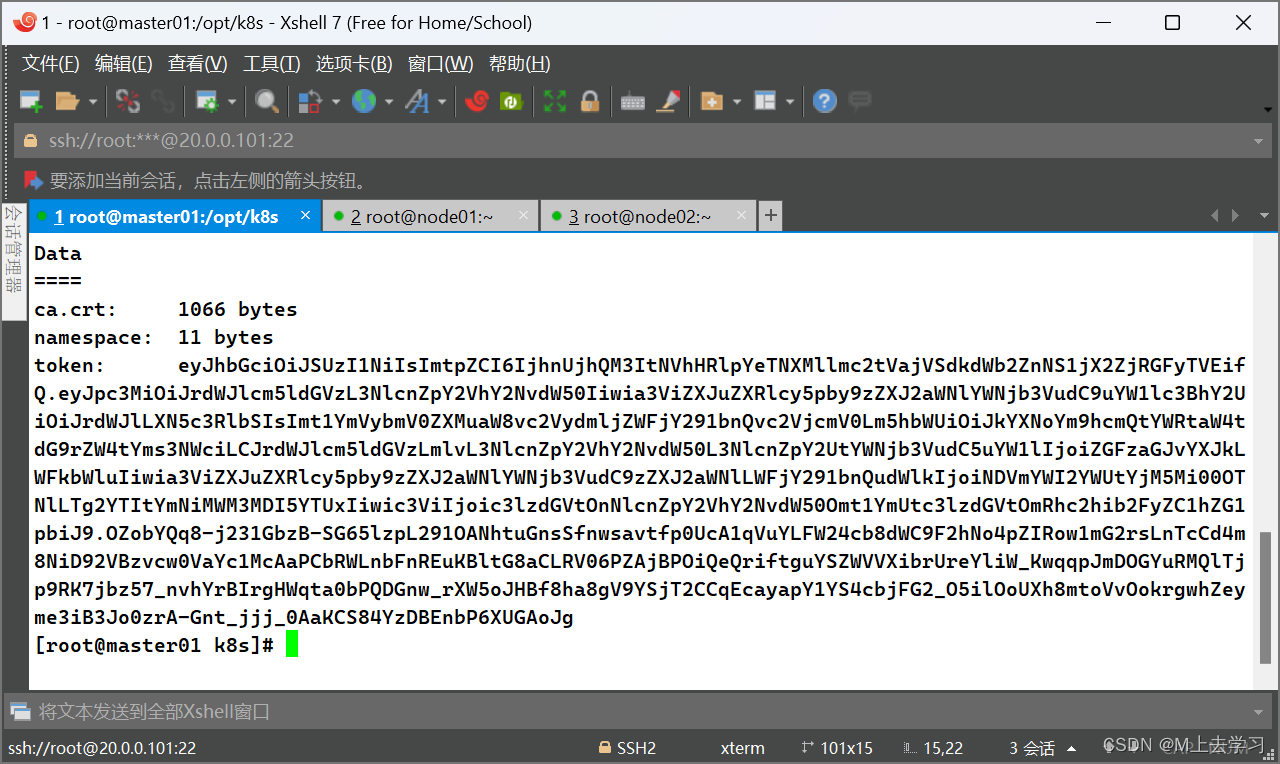Image resolution: width=1280 pixels, height=764 pixels.
Task: Expand the new folder dropdown arrow
Action: pos(737,101)
